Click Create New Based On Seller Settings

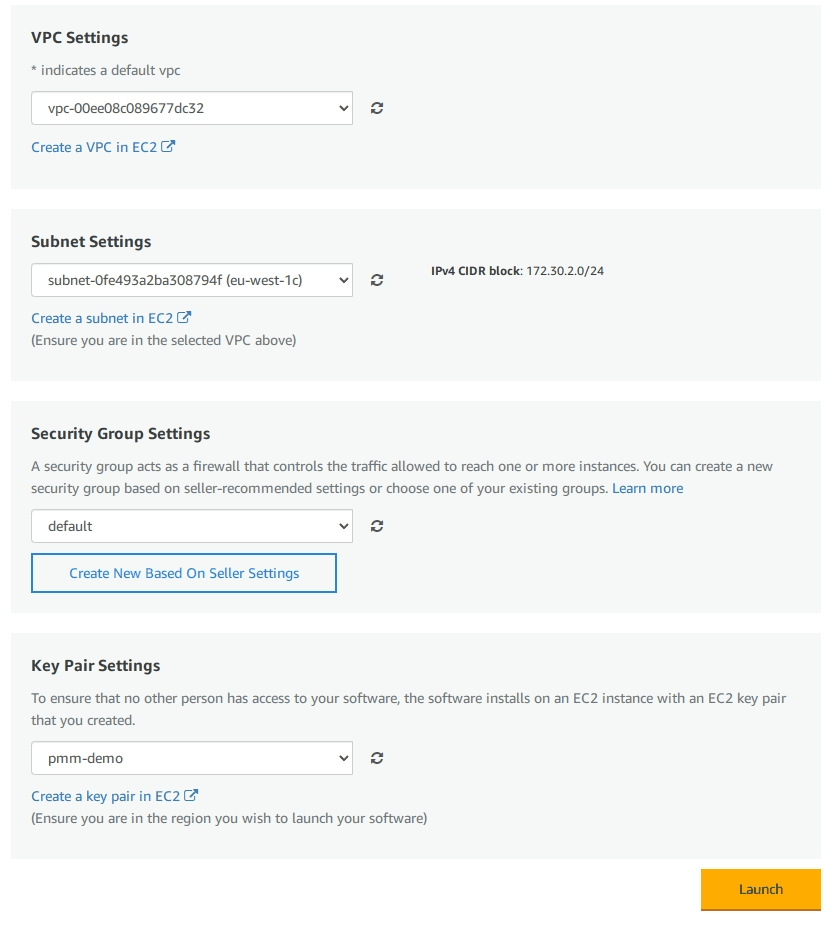(x=184, y=572)
